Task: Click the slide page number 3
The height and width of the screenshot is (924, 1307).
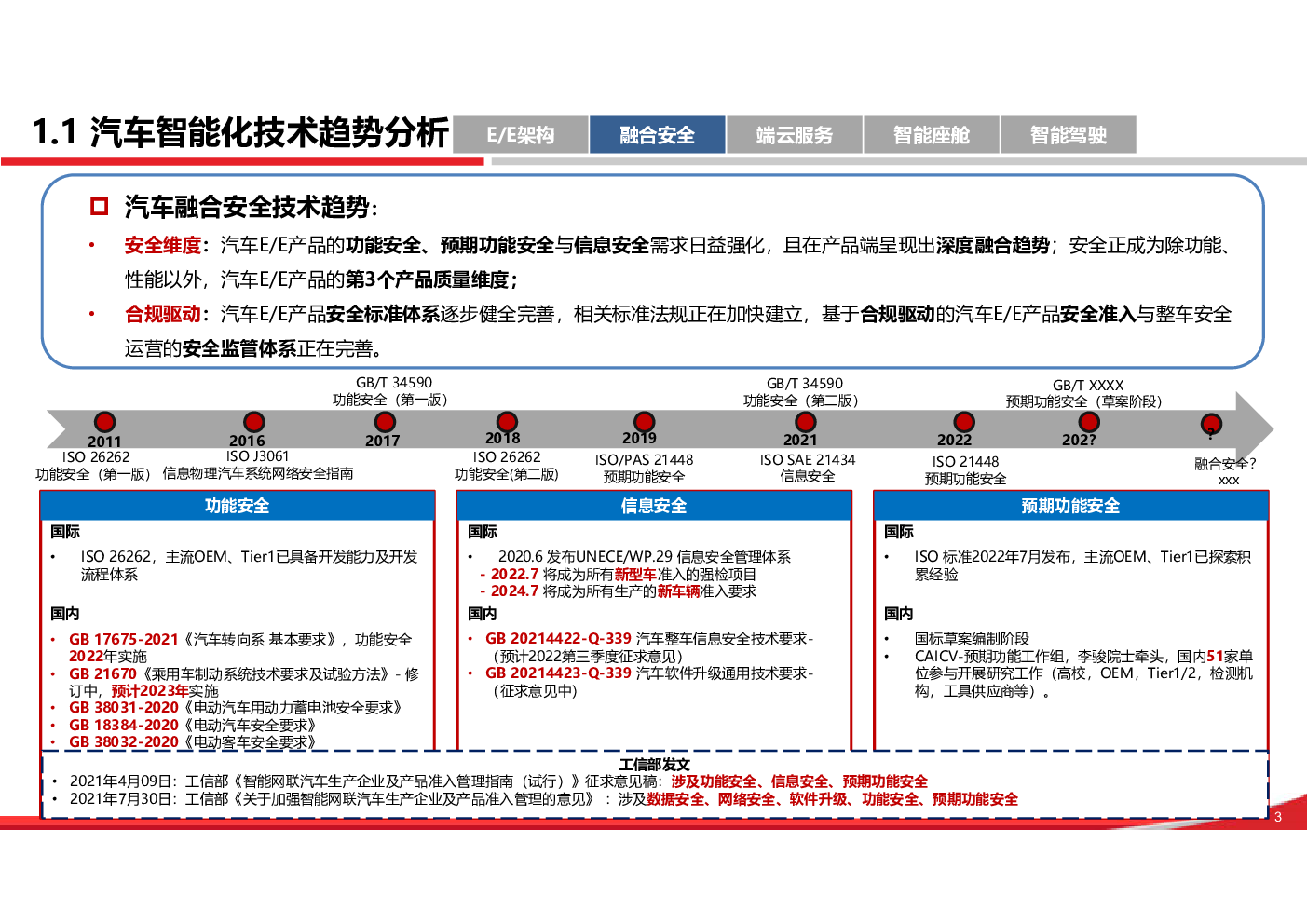Action: click(x=1278, y=817)
